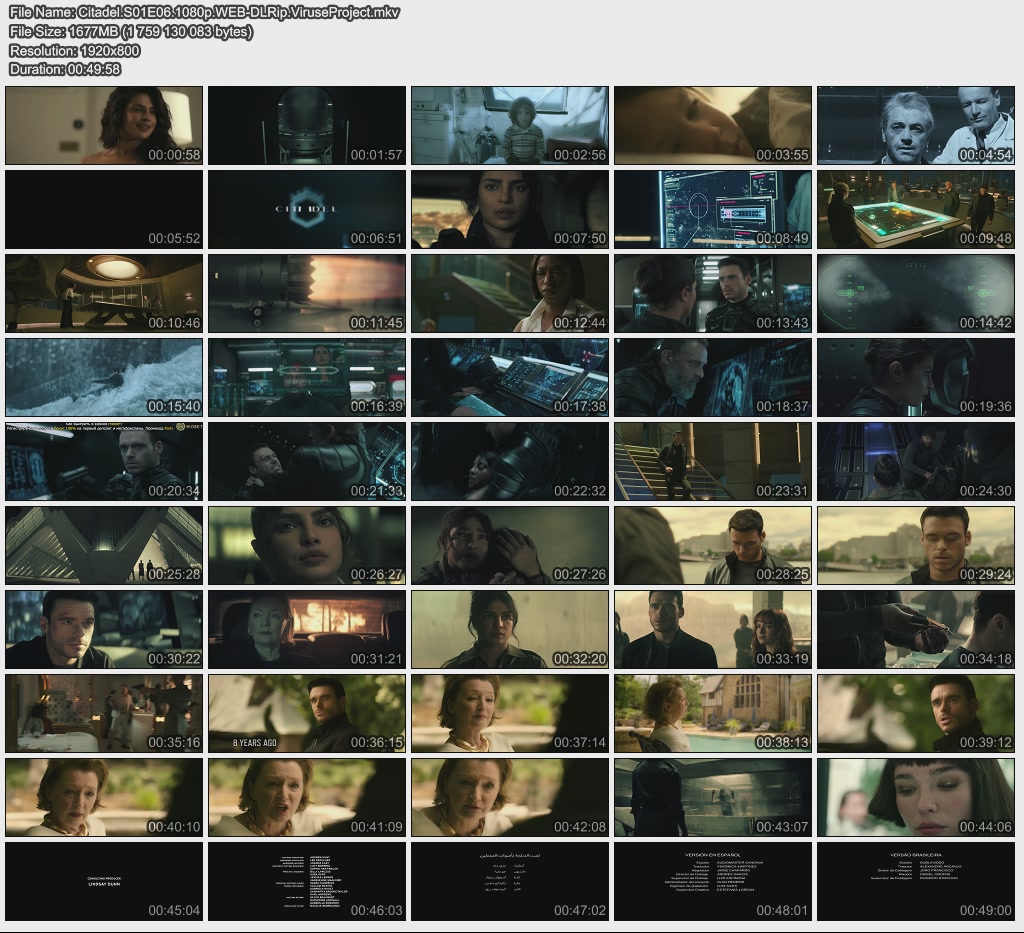Open the crashing waves frame at 00:15:40
The height and width of the screenshot is (933, 1024).
[104, 377]
